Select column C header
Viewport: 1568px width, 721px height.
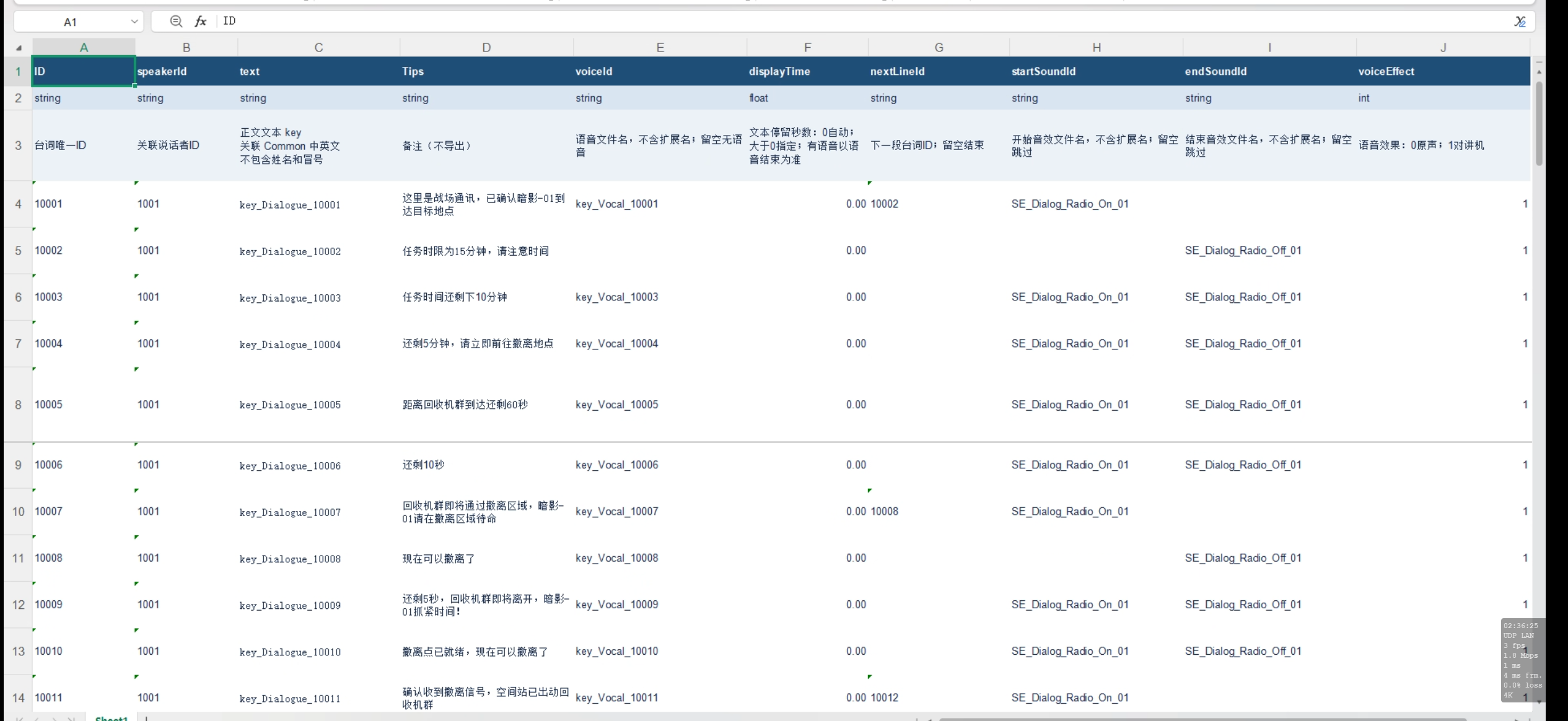[318, 48]
